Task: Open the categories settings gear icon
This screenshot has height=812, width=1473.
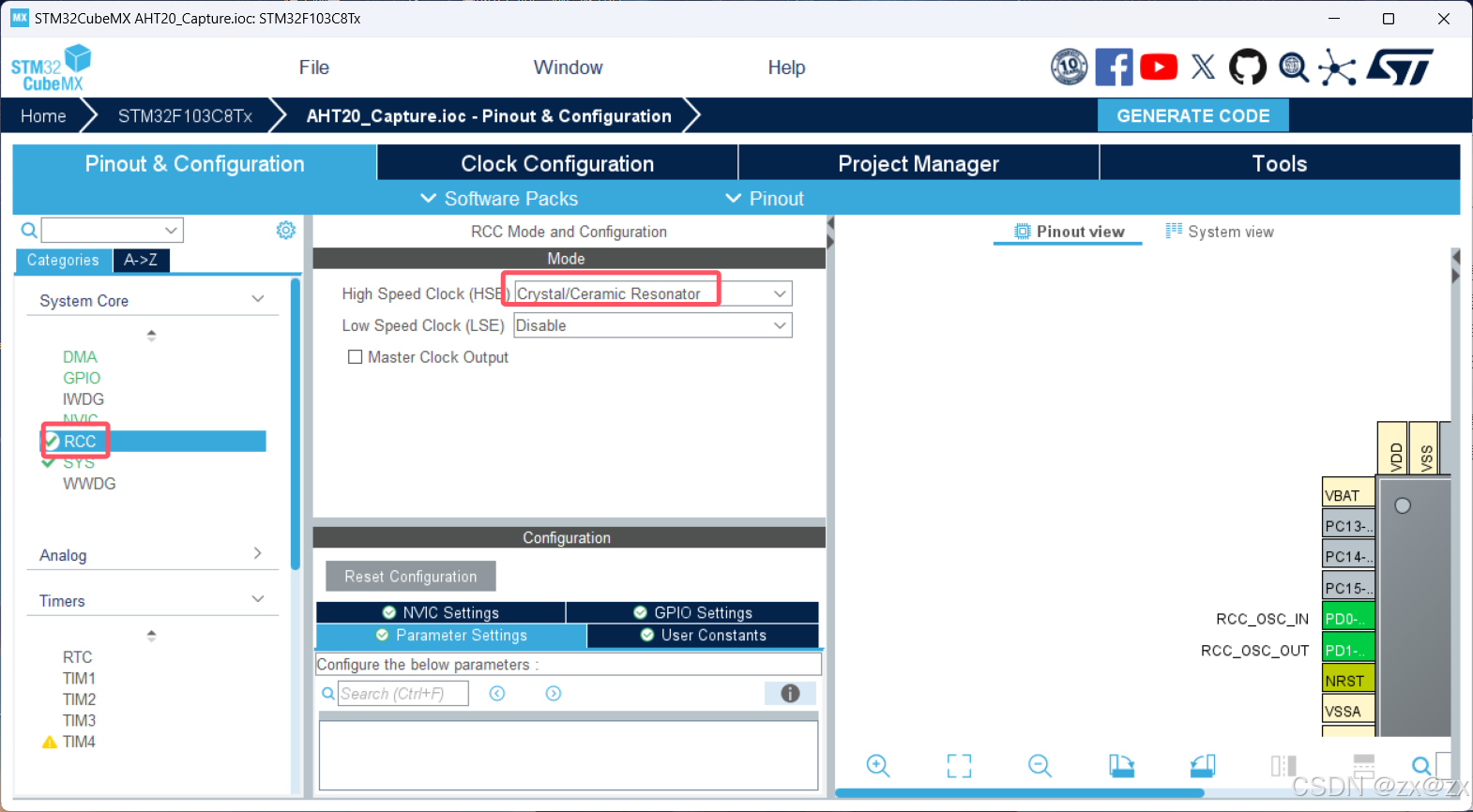Action: click(x=286, y=230)
